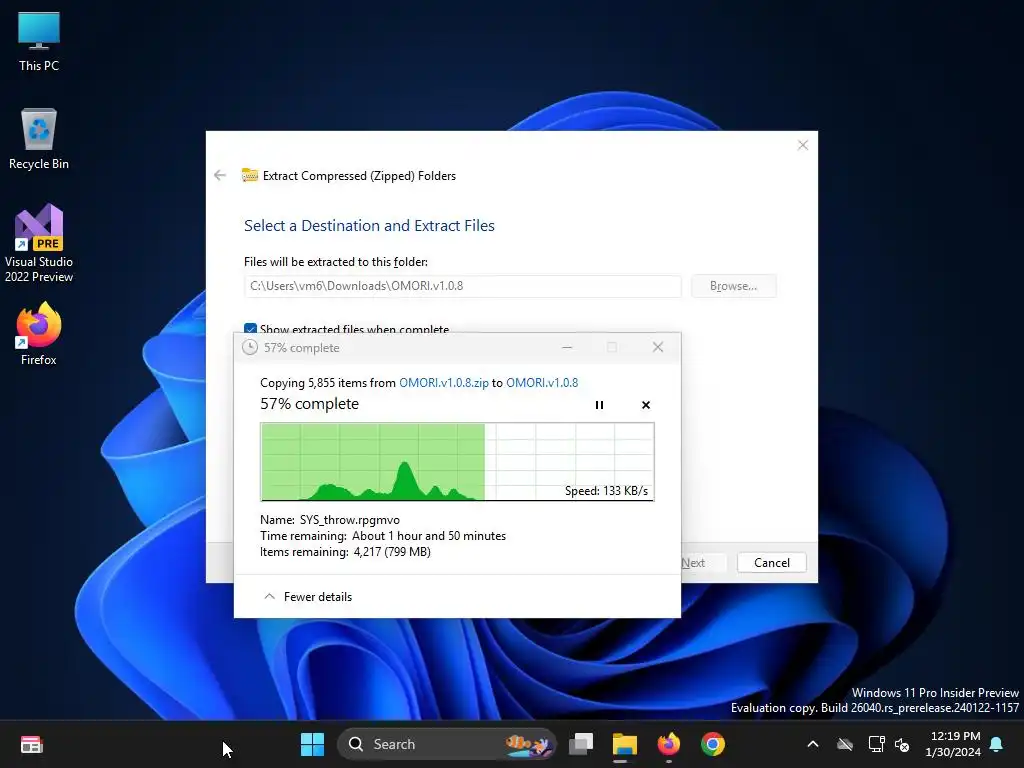Click the destination folder path field
This screenshot has height=768, width=1024.
tap(462, 286)
